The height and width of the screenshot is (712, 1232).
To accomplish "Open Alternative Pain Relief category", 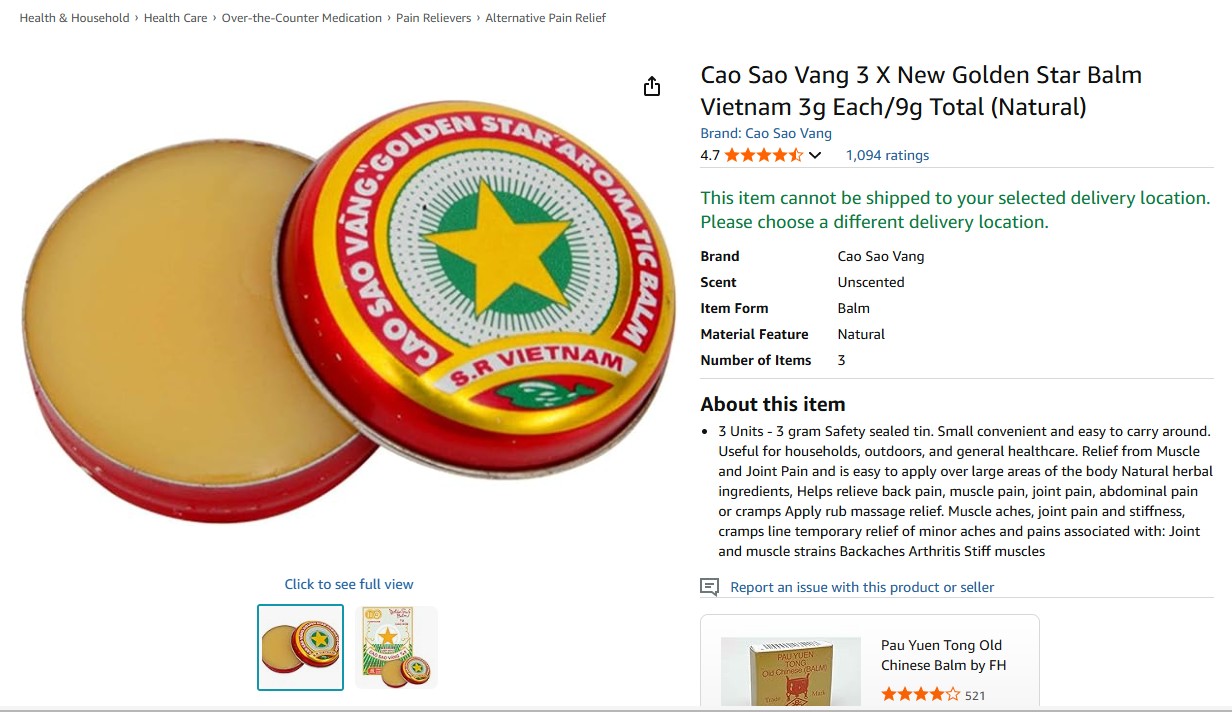I will point(546,17).
